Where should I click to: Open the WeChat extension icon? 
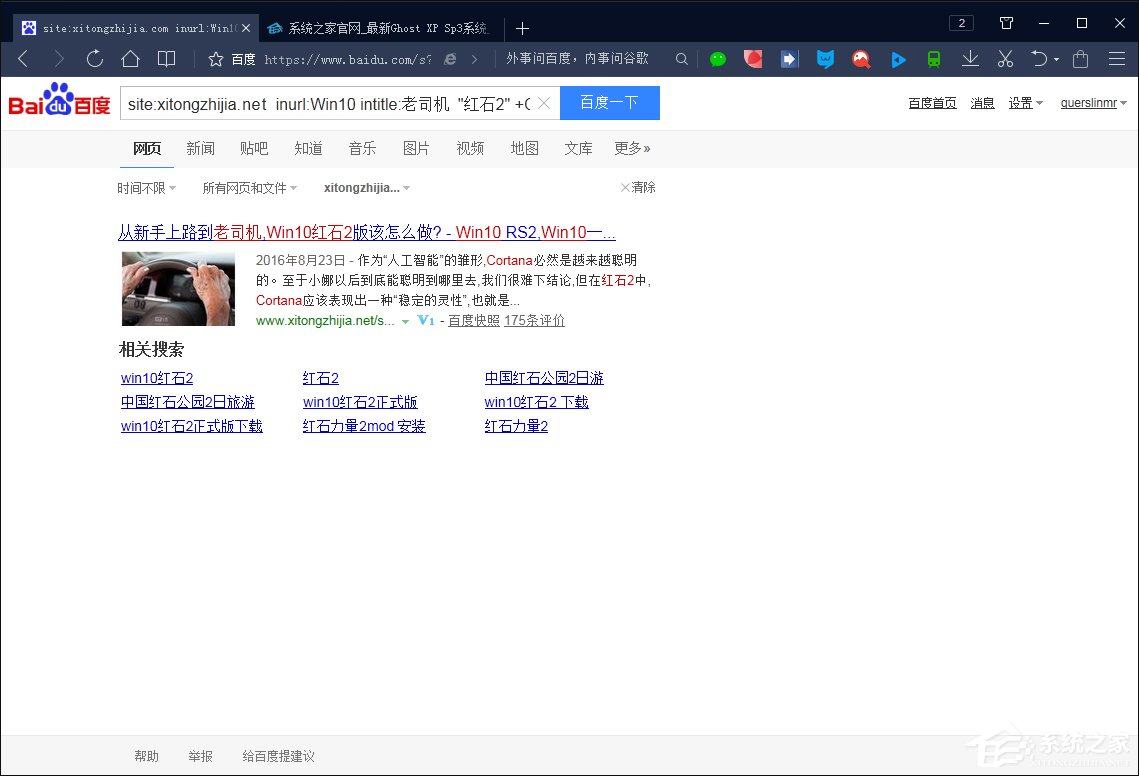click(x=718, y=59)
